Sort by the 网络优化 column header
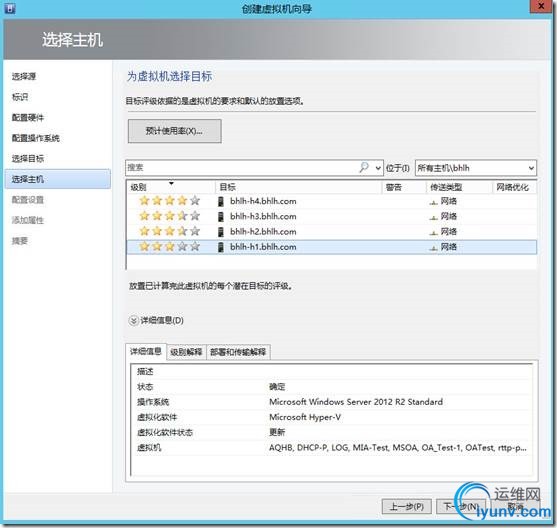The height and width of the screenshot is (528, 557). 514,187
